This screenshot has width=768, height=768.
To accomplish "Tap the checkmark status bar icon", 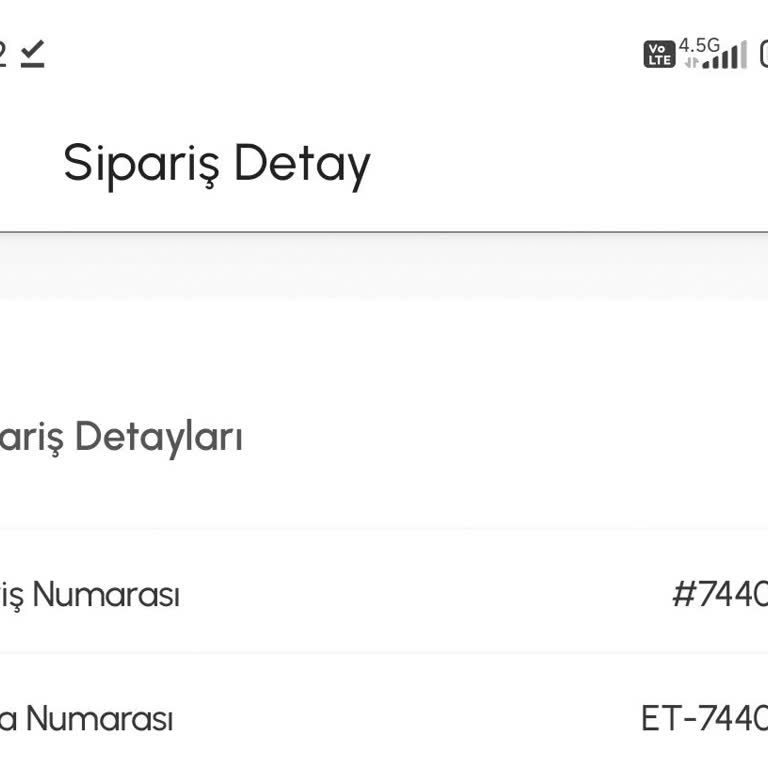I will (32, 53).
